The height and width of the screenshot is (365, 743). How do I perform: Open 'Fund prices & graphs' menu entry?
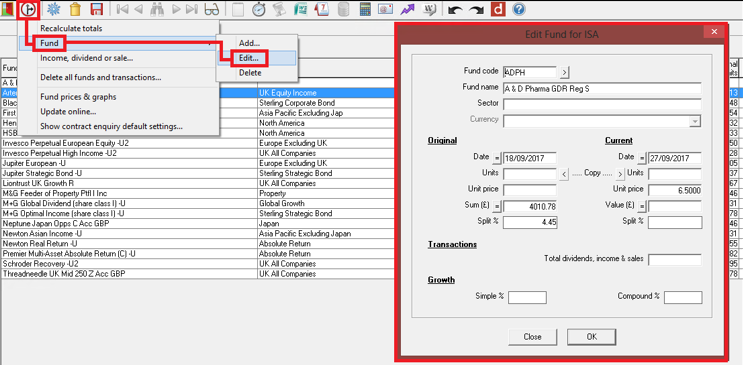pos(118,97)
